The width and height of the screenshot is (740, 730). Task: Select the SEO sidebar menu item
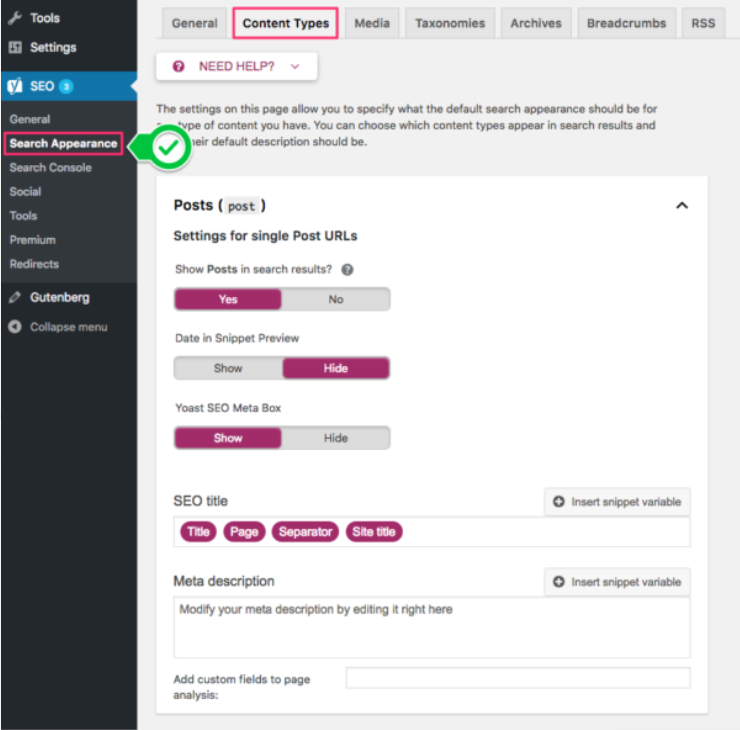pyautogui.click(x=68, y=86)
